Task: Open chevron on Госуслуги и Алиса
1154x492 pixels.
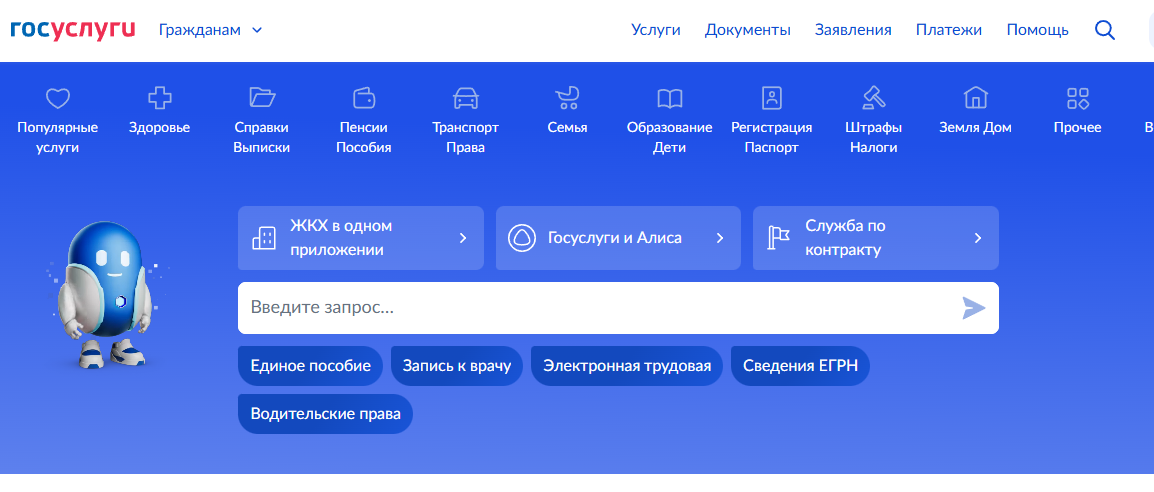Action: click(720, 238)
